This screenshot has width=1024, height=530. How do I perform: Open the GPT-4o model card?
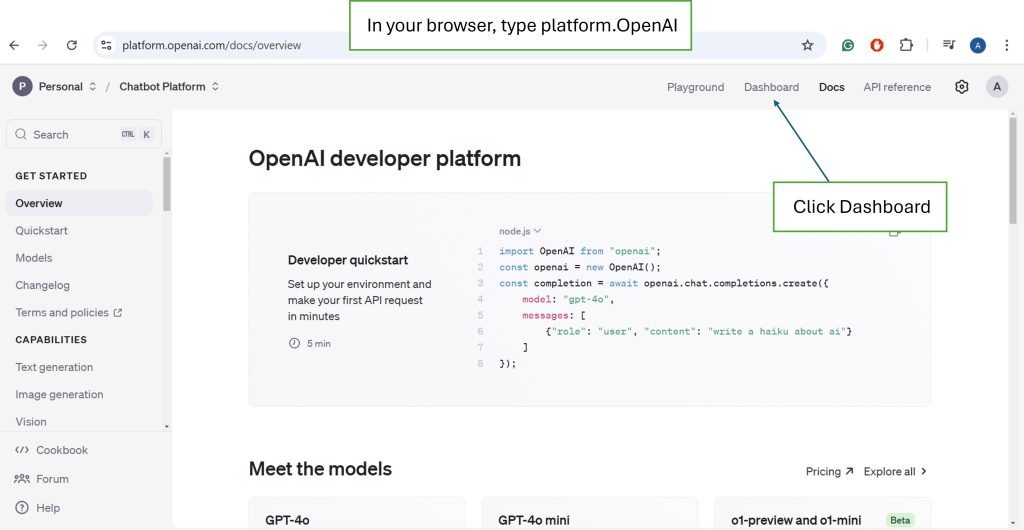[x=357, y=514]
